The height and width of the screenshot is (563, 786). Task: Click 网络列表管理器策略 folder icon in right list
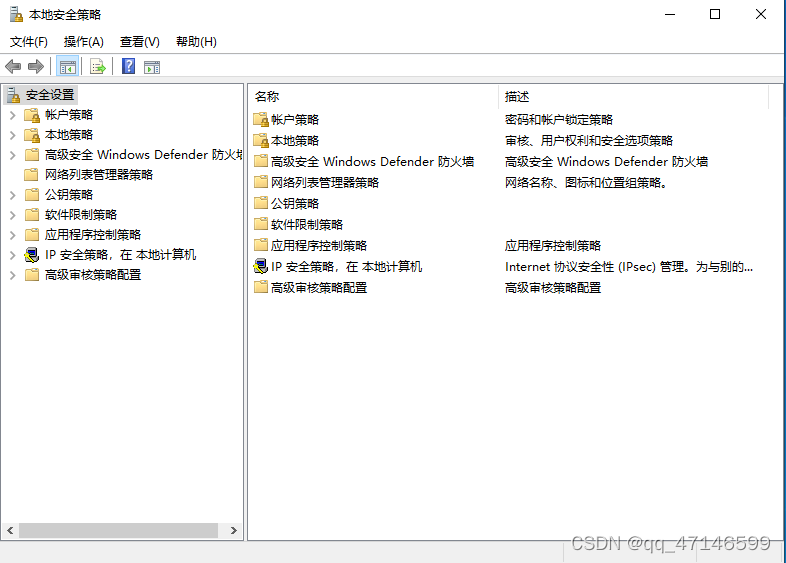[x=261, y=182]
